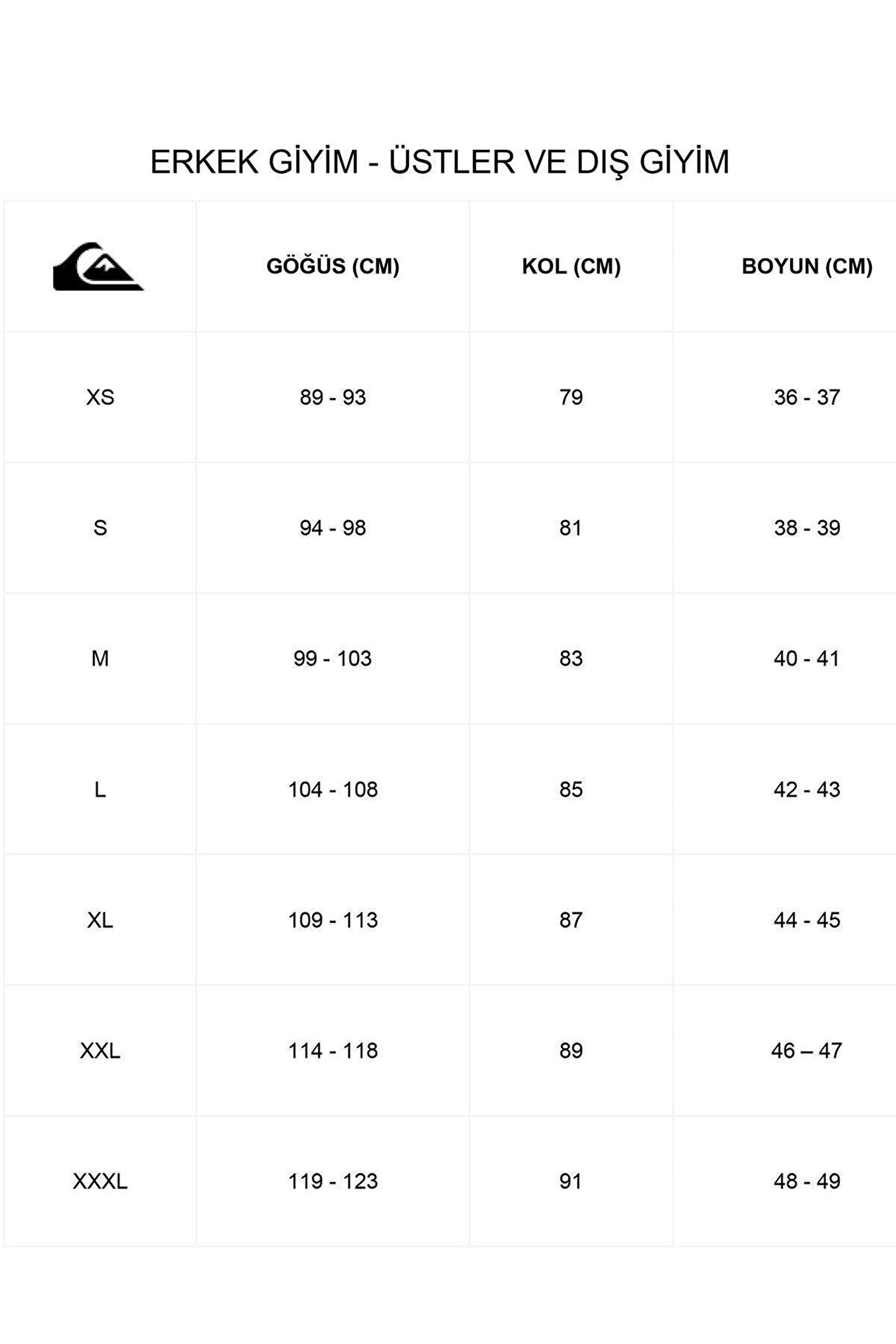Image resolution: width=896 pixels, height=1344 pixels.
Task: Click the XXL size row label
Action: pos(100,1051)
